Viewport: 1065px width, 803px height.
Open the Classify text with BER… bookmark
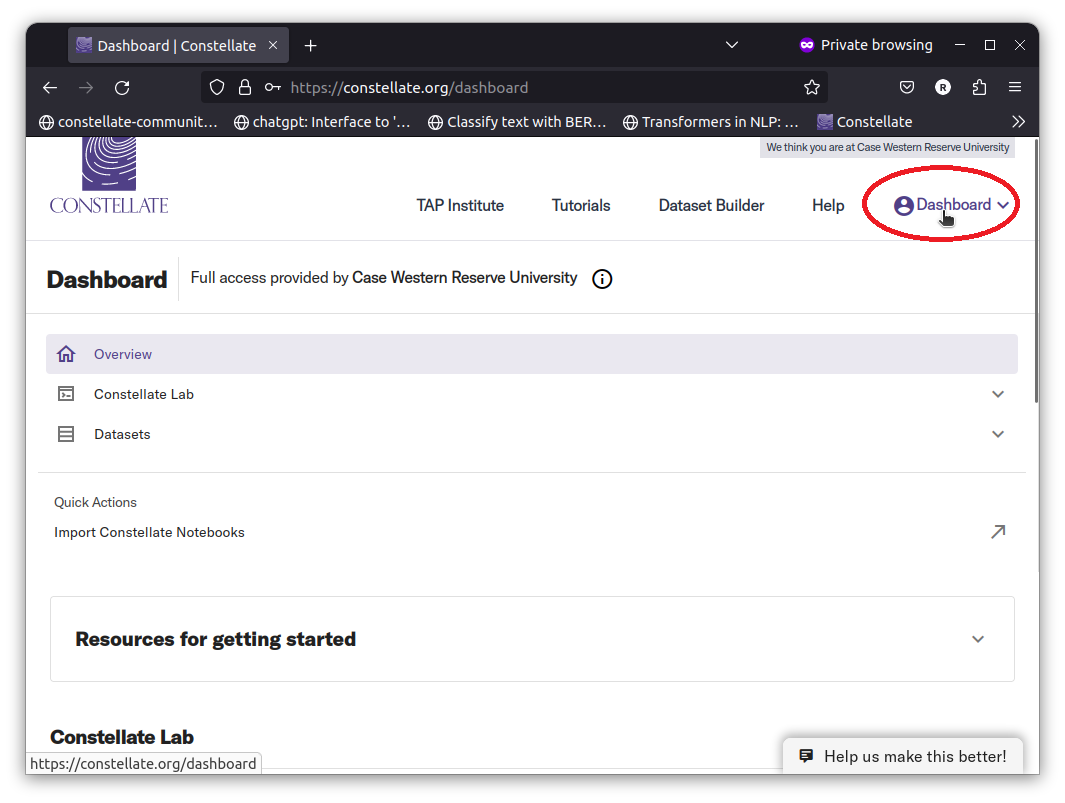[517, 122]
